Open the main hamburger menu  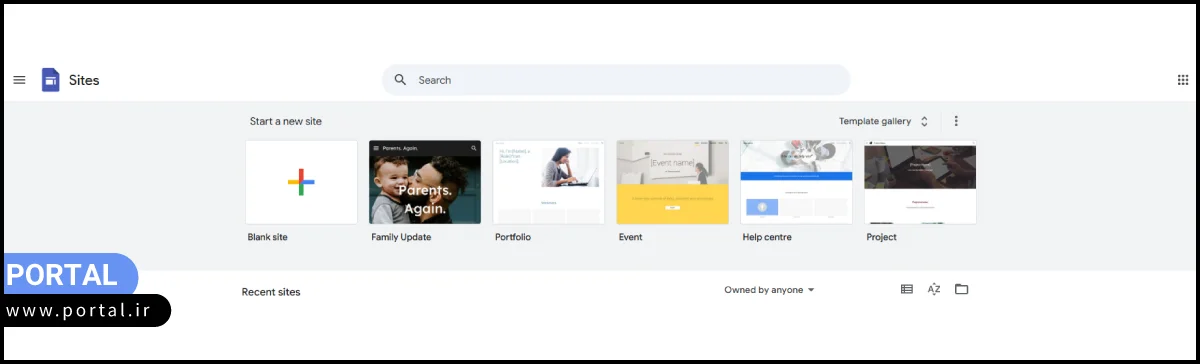click(19, 80)
